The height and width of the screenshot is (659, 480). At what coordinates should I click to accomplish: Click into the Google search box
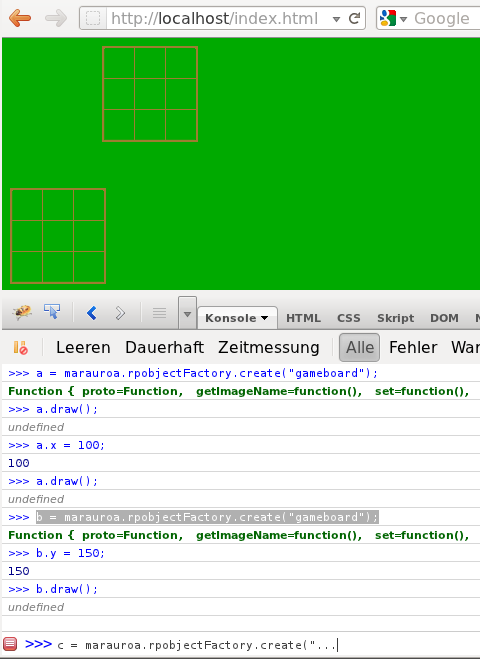click(446, 18)
